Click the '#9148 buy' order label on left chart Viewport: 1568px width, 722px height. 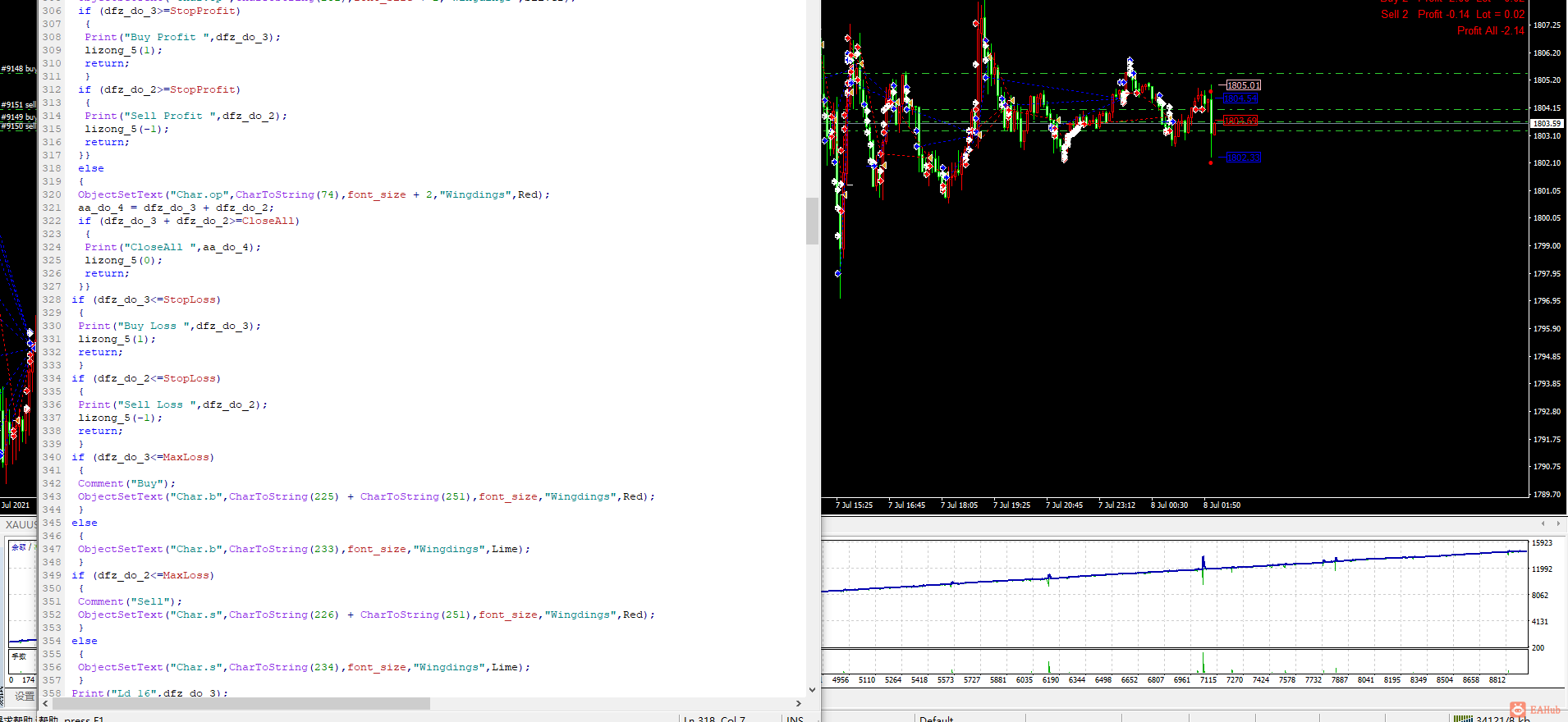[x=18, y=69]
